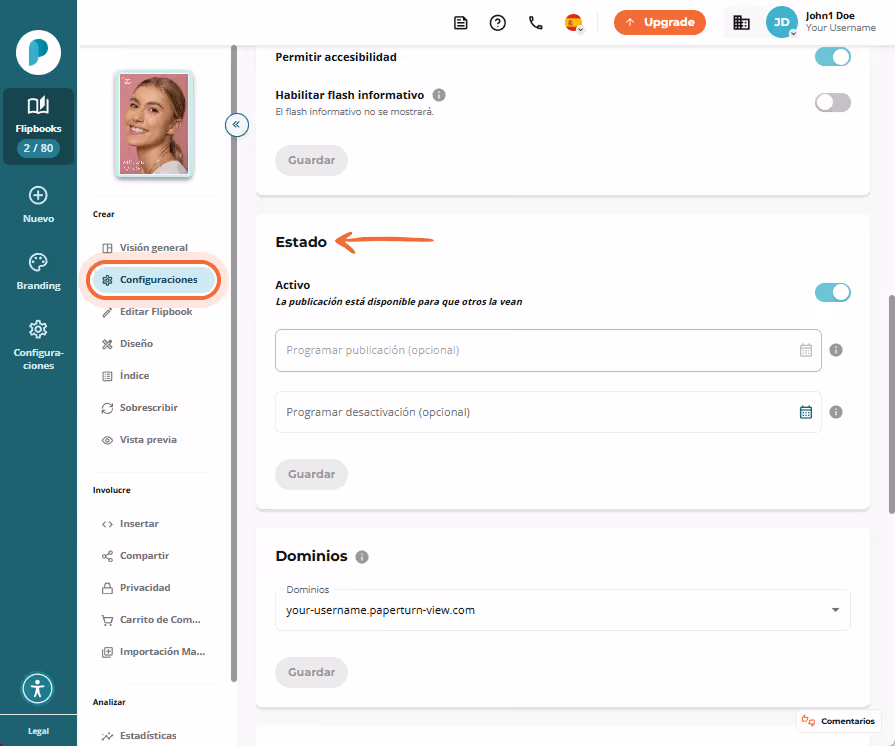Open calendar for Programar publicación
Screen dimensions: 895x746
pyautogui.click(x=805, y=350)
